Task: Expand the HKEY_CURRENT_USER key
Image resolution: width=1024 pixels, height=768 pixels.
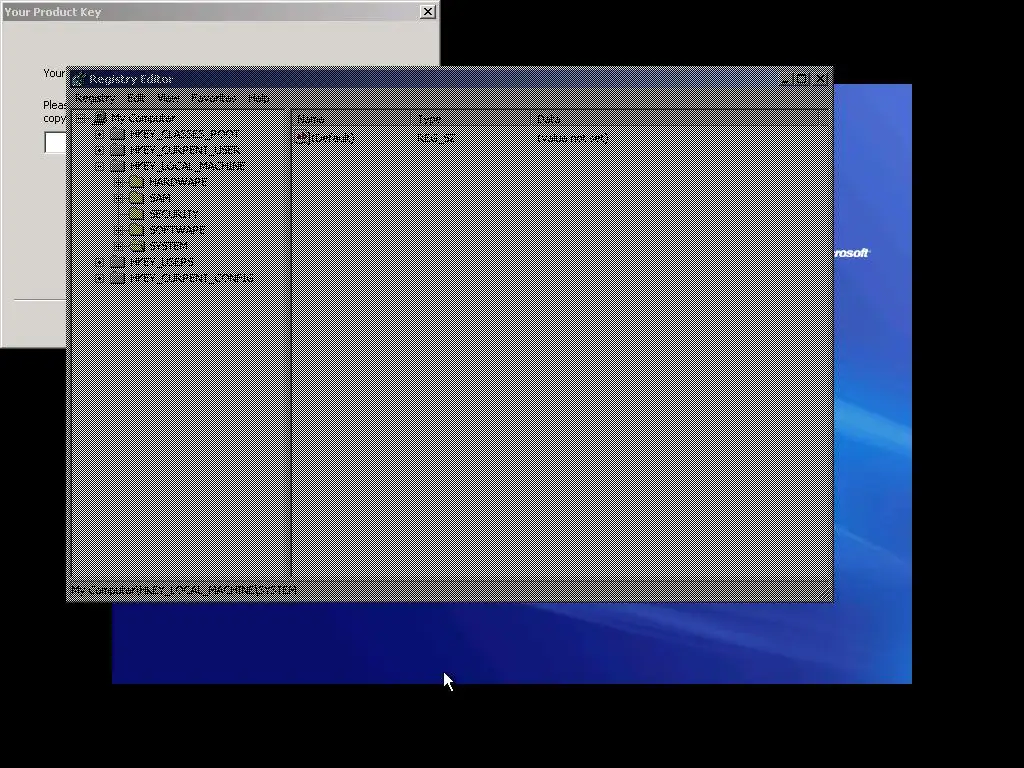Action: [x=99, y=150]
